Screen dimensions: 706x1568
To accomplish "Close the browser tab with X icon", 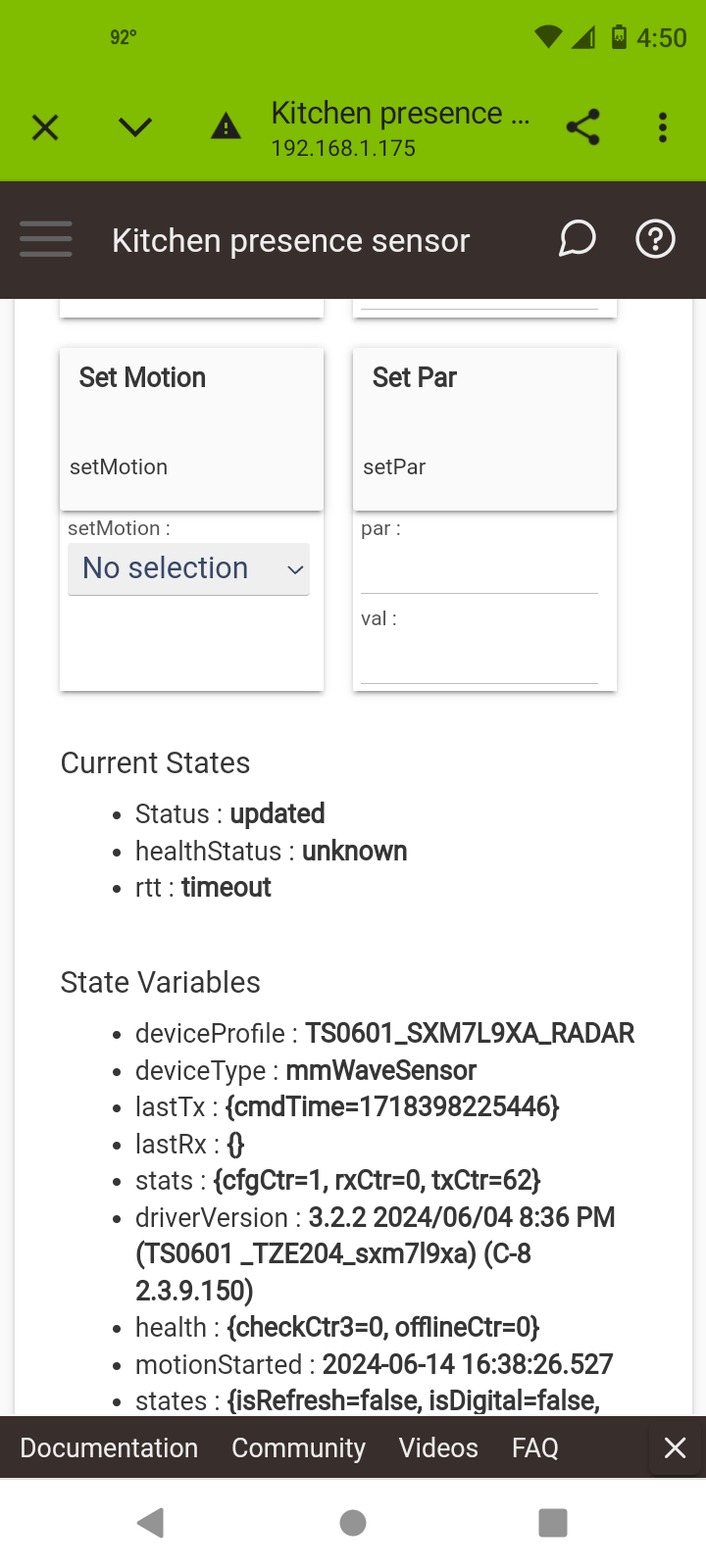I will [x=45, y=127].
